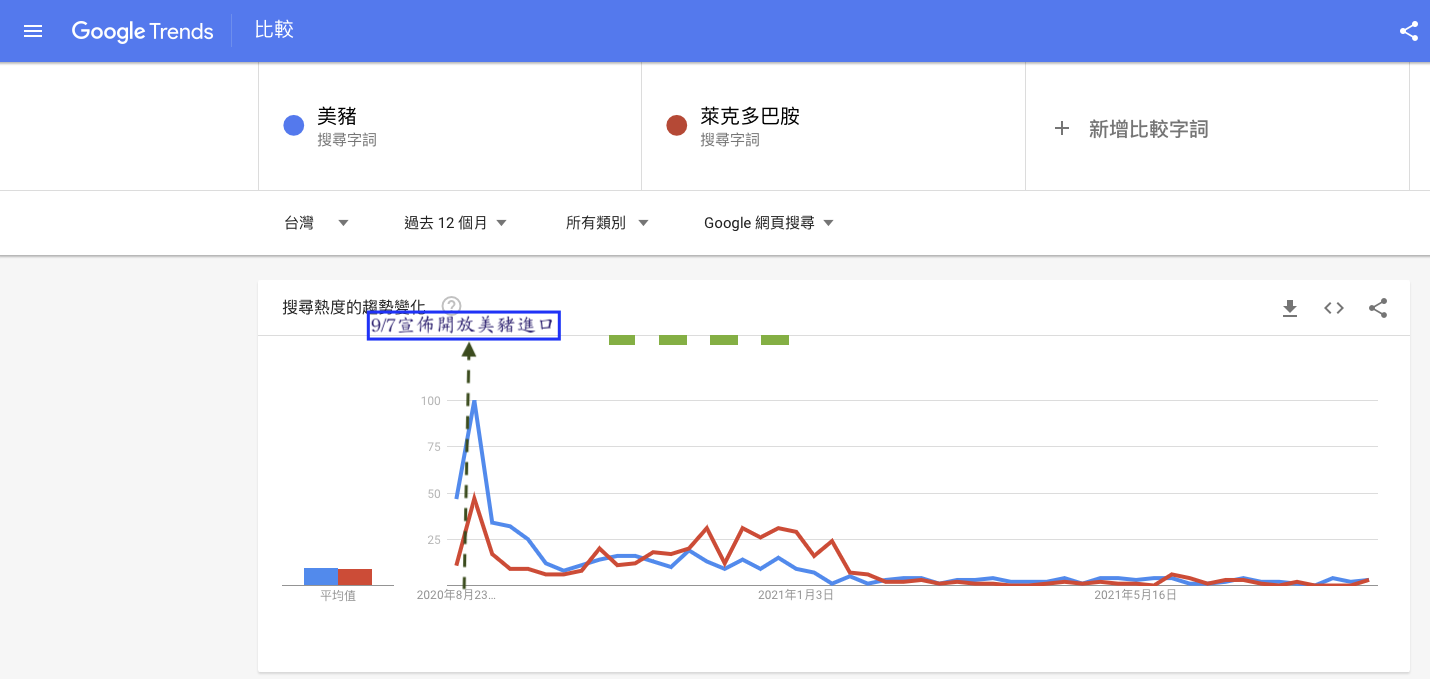Click the Google Trends logo
The width and height of the screenshot is (1430, 679).
click(x=142, y=31)
